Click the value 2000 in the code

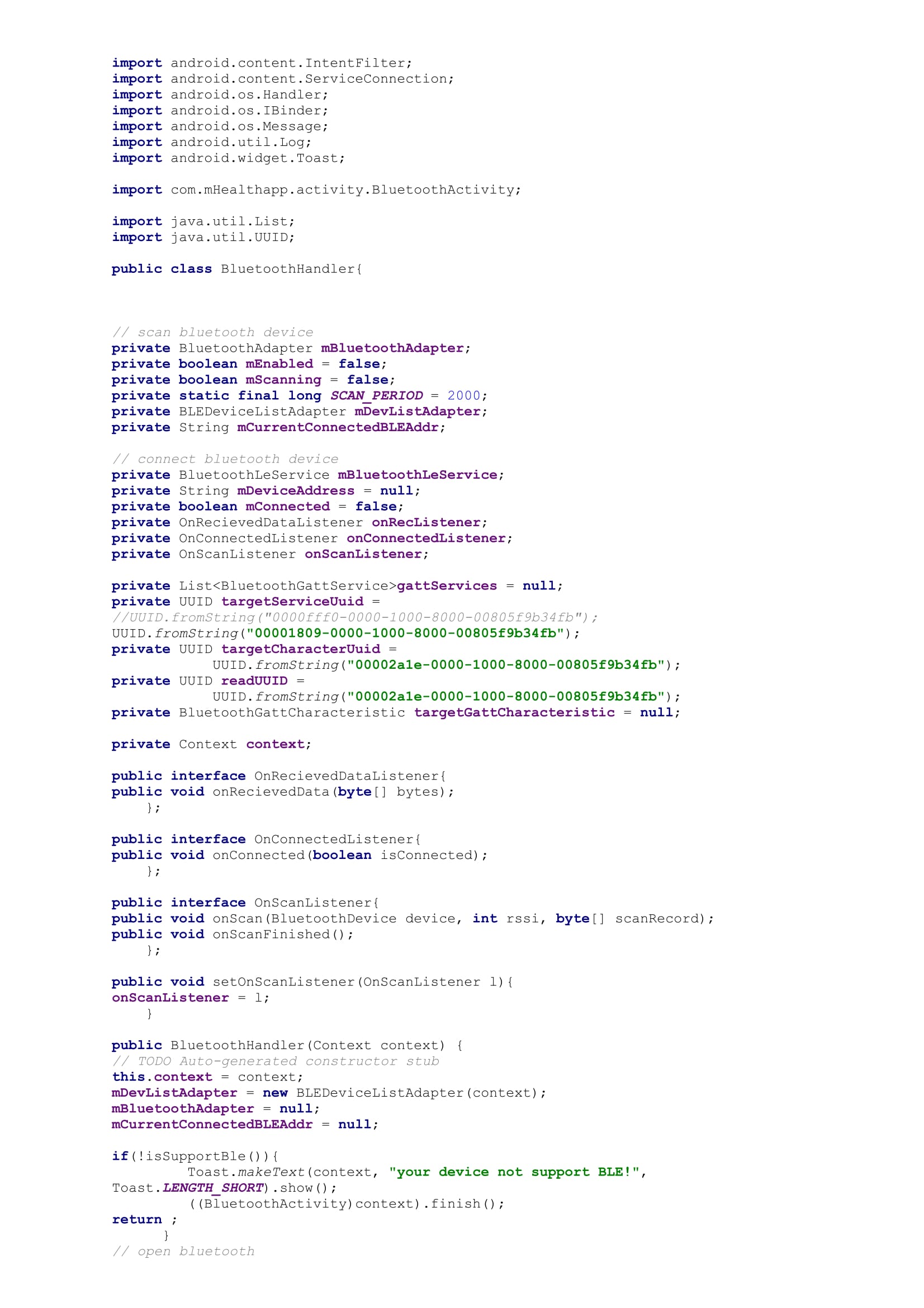463,395
